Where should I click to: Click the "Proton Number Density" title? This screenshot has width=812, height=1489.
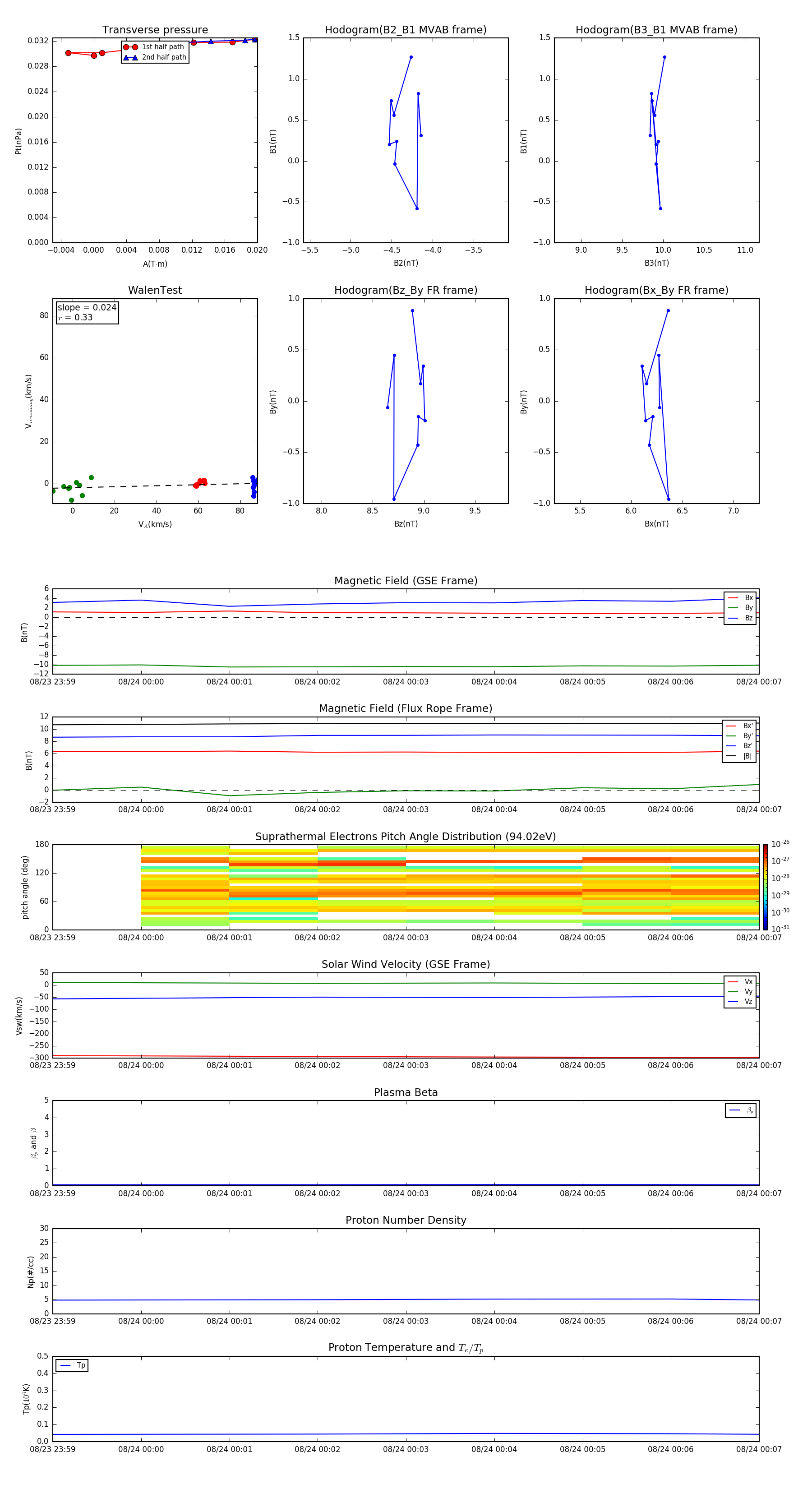[406, 1220]
